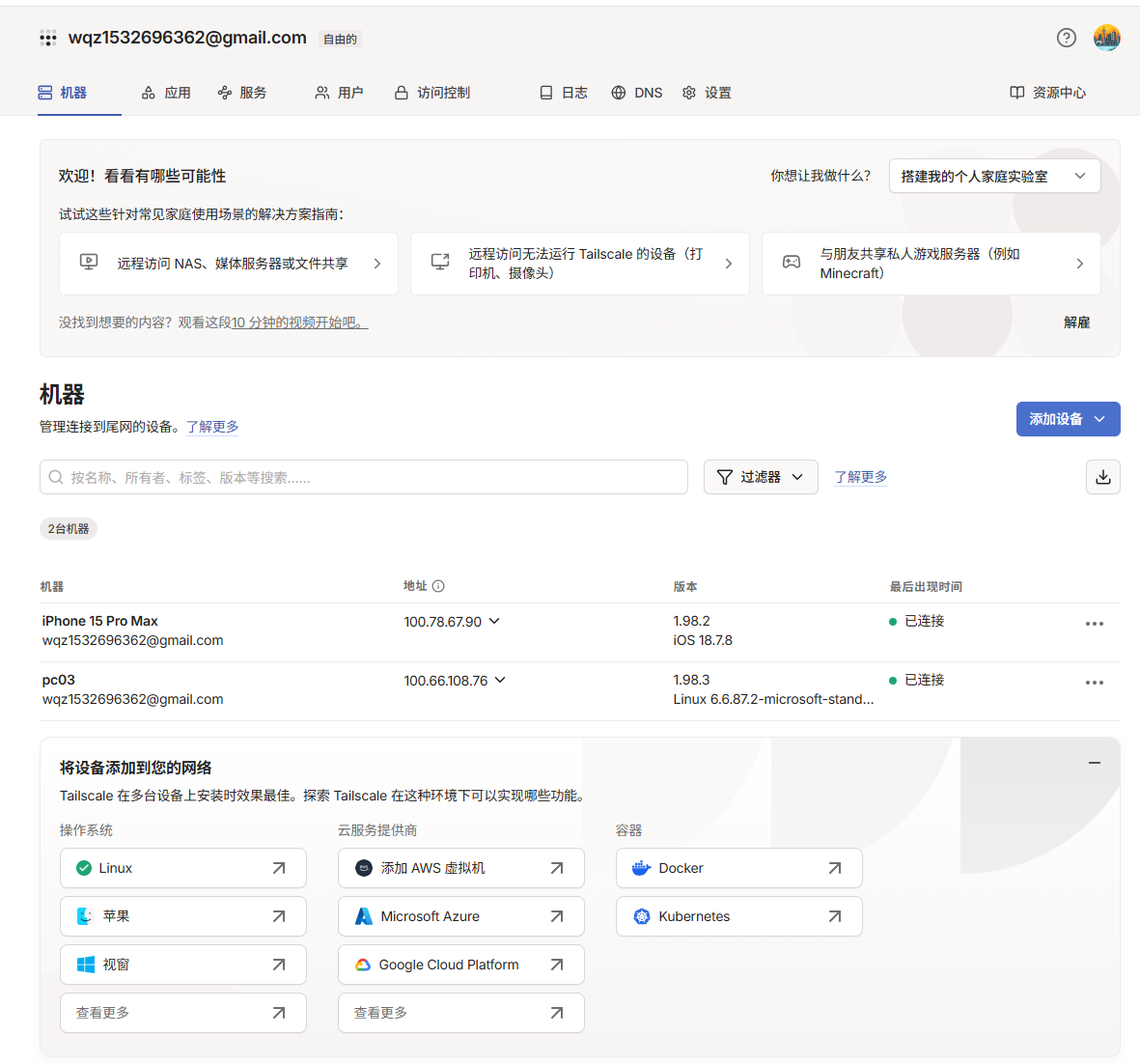Click 查看更多 under cloud providers

tap(461, 1013)
